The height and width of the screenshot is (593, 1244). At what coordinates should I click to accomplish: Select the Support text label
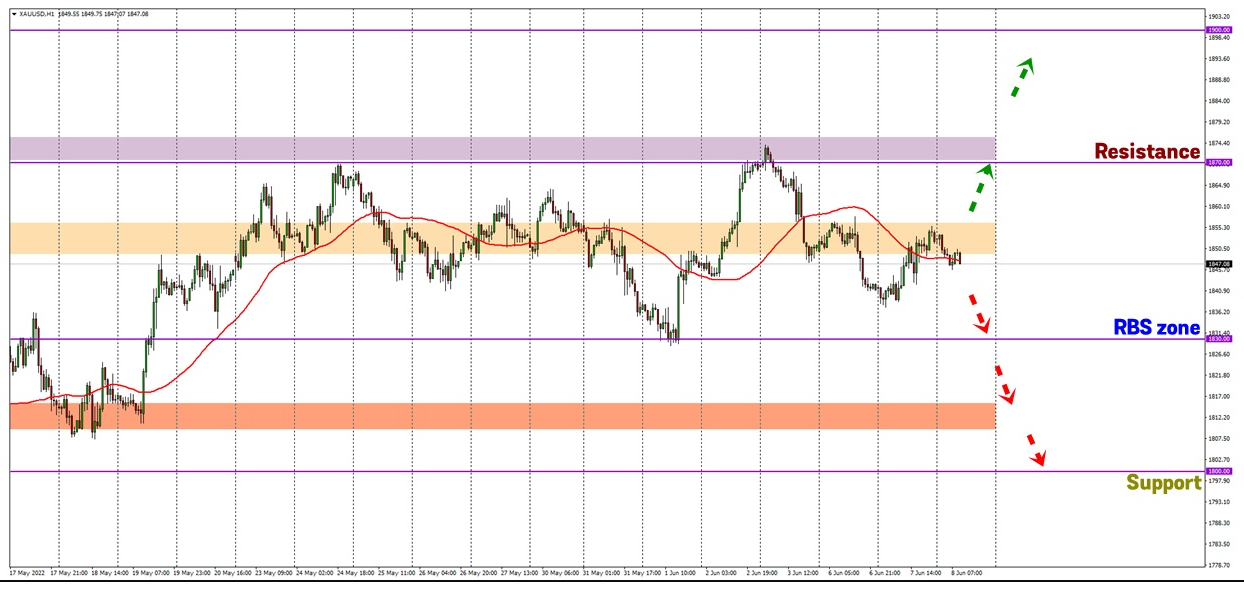1163,483
